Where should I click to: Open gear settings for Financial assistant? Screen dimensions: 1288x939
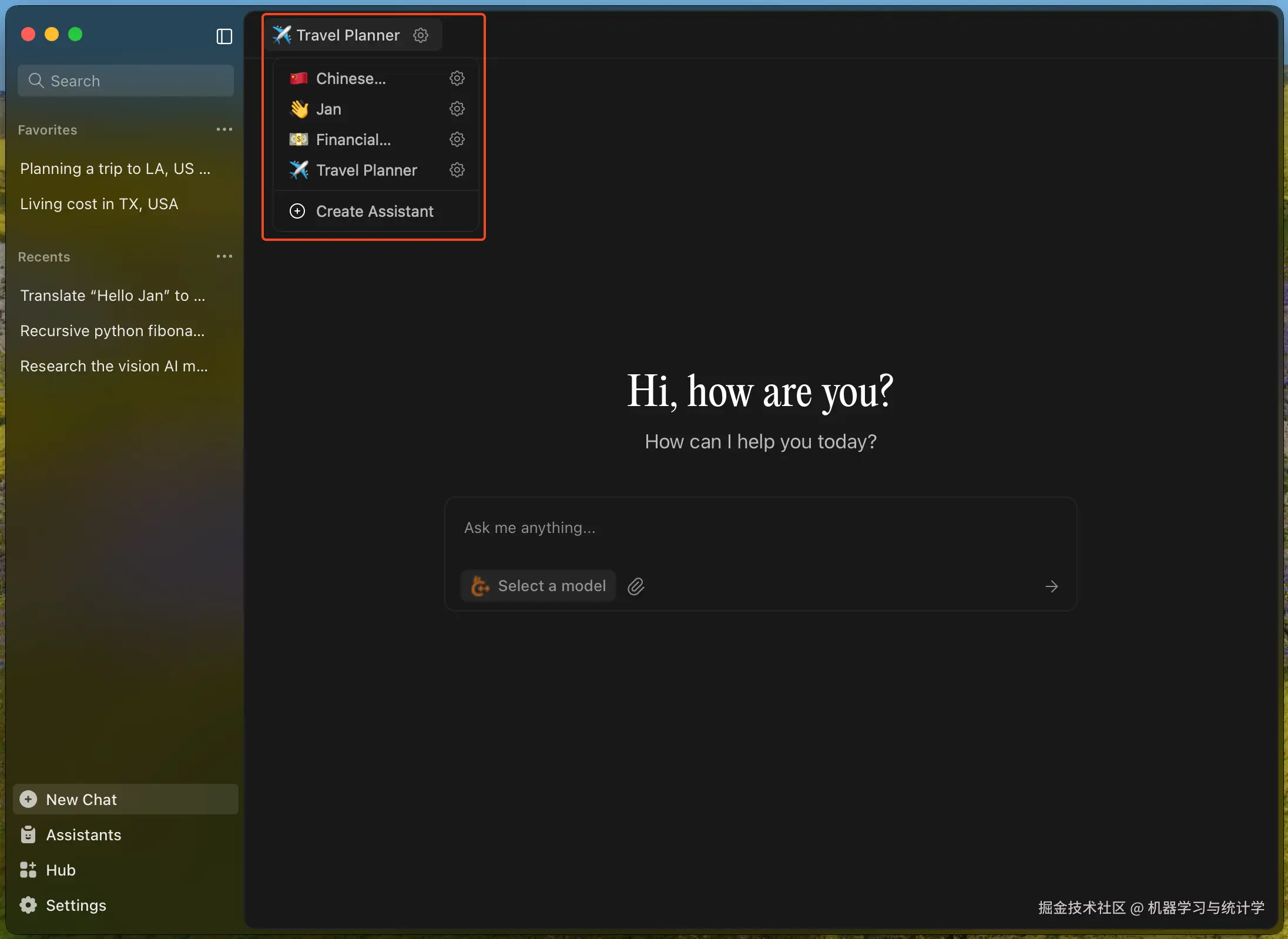[x=457, y=139]
